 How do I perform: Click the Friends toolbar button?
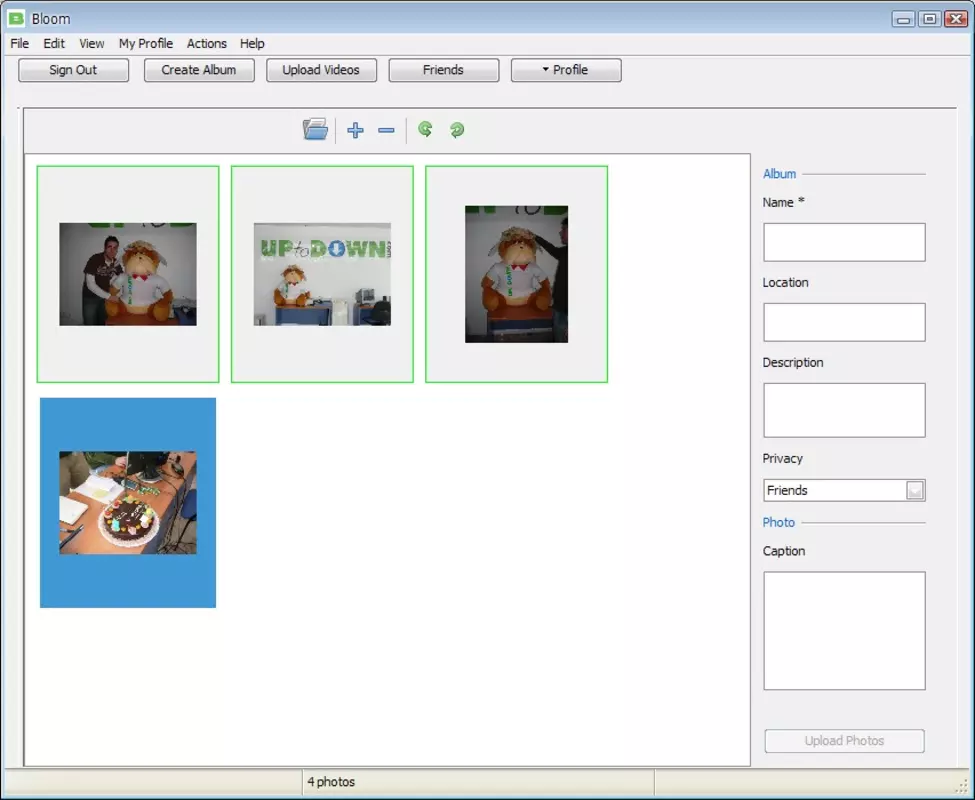tap(444, 70)
